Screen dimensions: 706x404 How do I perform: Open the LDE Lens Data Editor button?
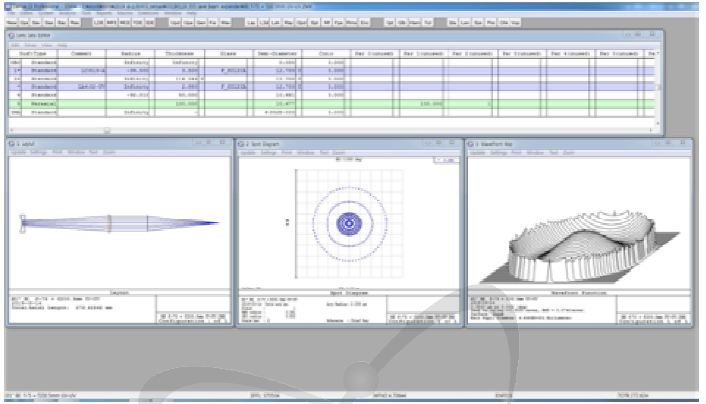click(99, 22)
